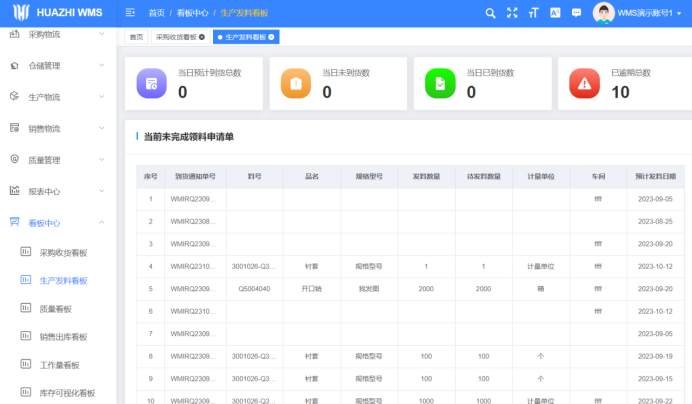Click the red 已逾期总数 warning icon
Viewport: 692px width, 404px height.
tap(585, 84)
